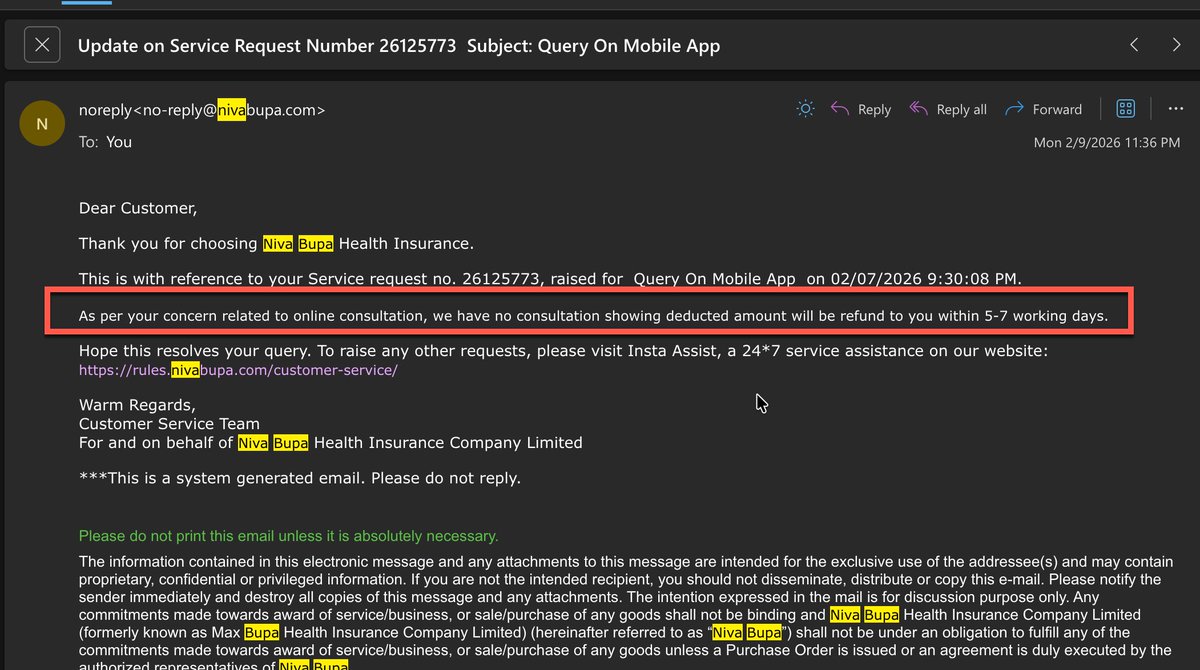Click the "Warm Regards," line
This screenshot has width=1200, height=670.
(138, 405)
